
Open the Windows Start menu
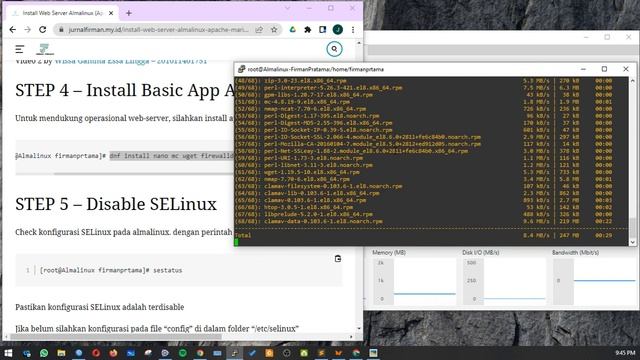[x=8, y=353]
